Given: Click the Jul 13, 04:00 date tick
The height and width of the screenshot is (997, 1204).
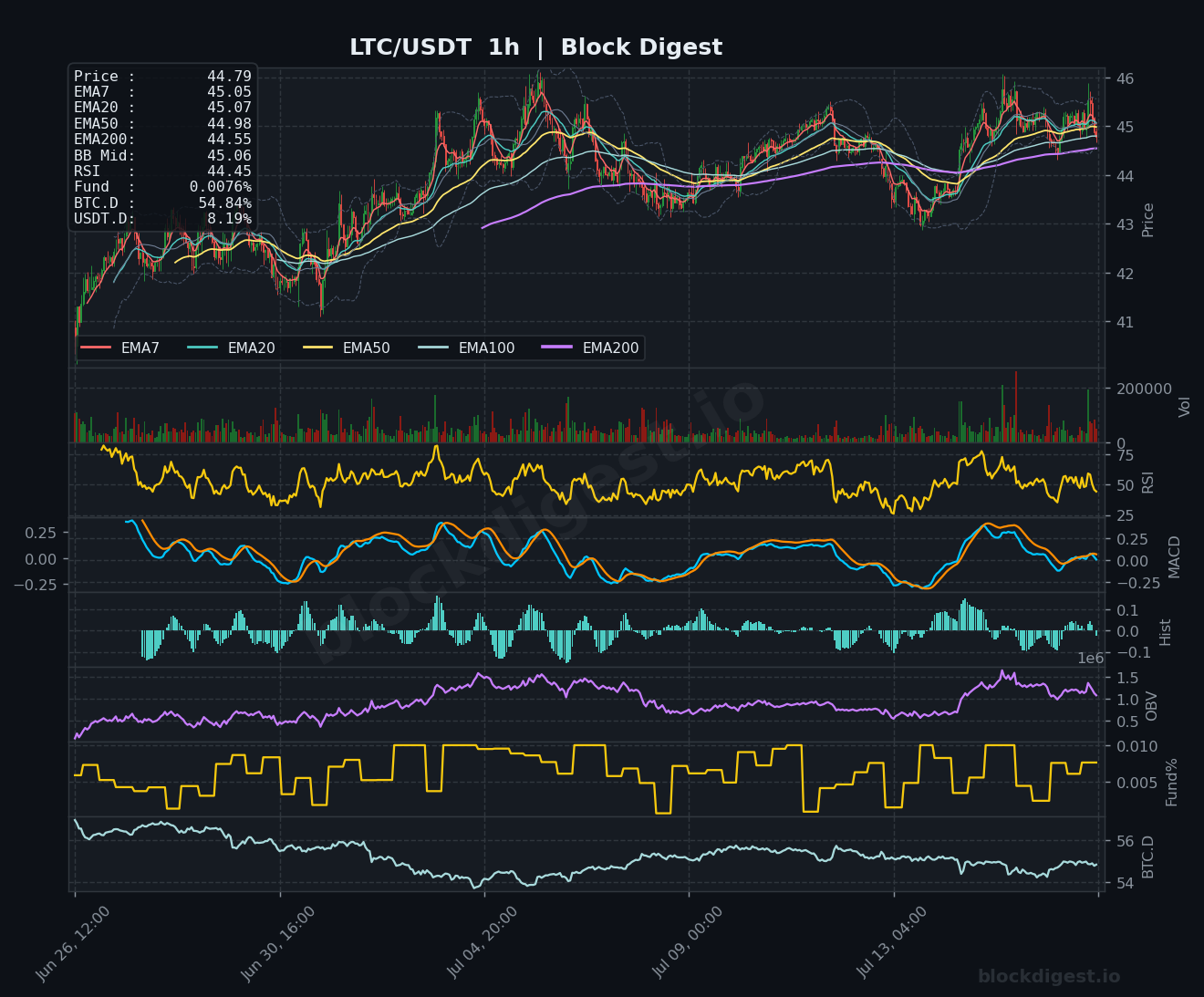Looking at the screenshot, I should 893,943.
